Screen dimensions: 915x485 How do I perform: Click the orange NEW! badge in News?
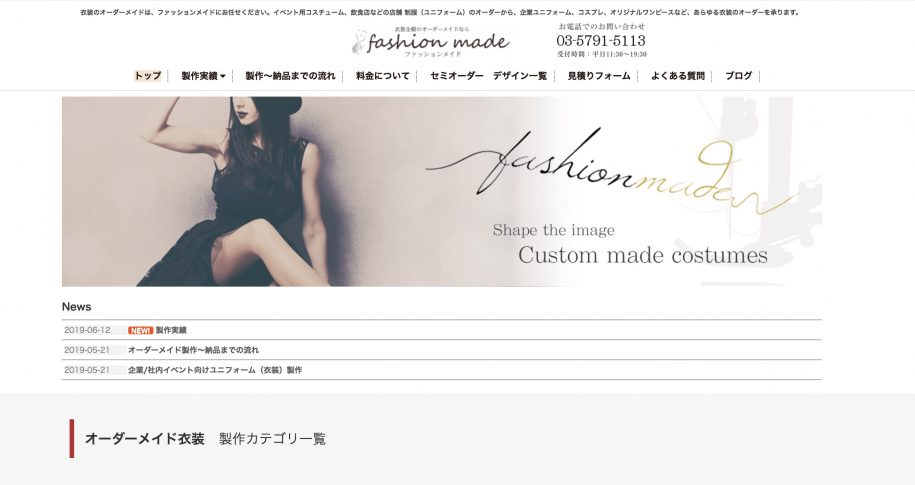point(140,330)
